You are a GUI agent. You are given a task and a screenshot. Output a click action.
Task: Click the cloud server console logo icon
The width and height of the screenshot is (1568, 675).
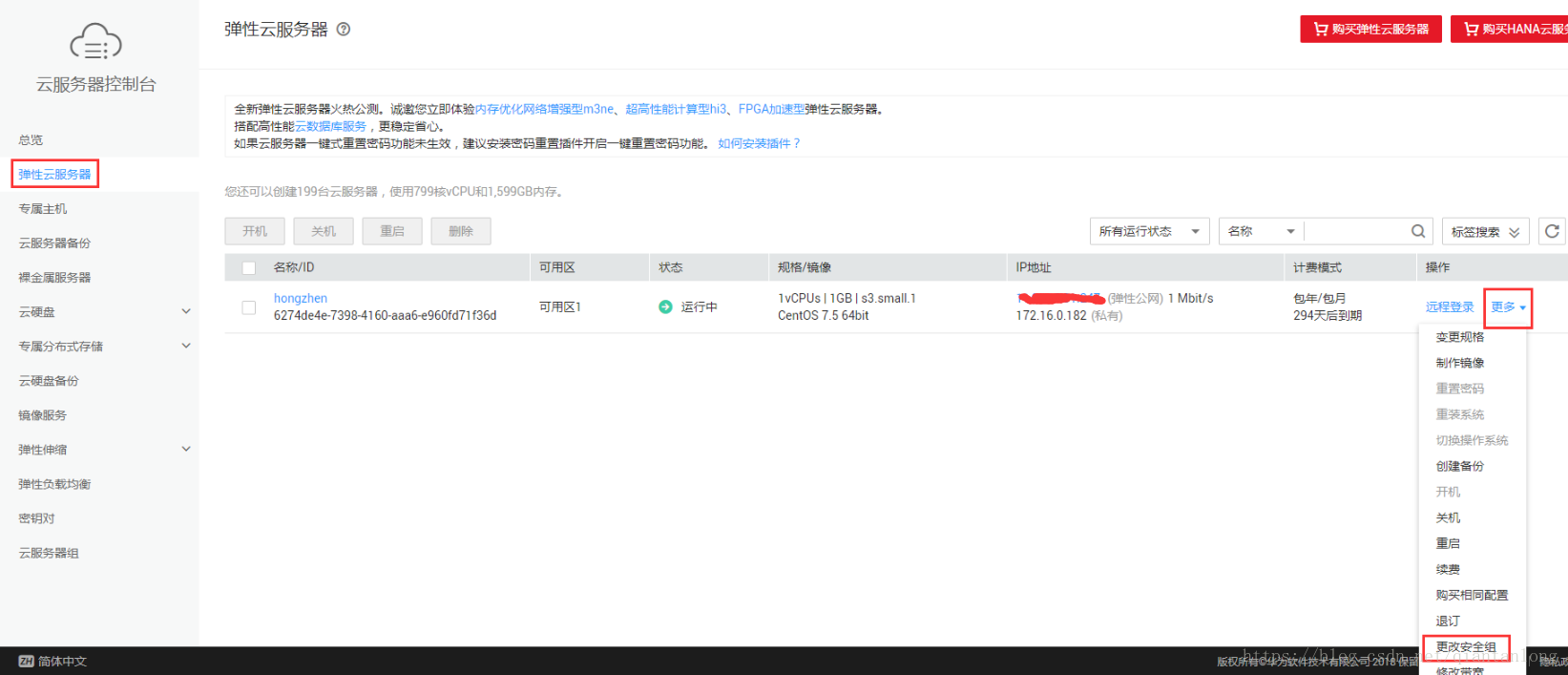(95, 41)
